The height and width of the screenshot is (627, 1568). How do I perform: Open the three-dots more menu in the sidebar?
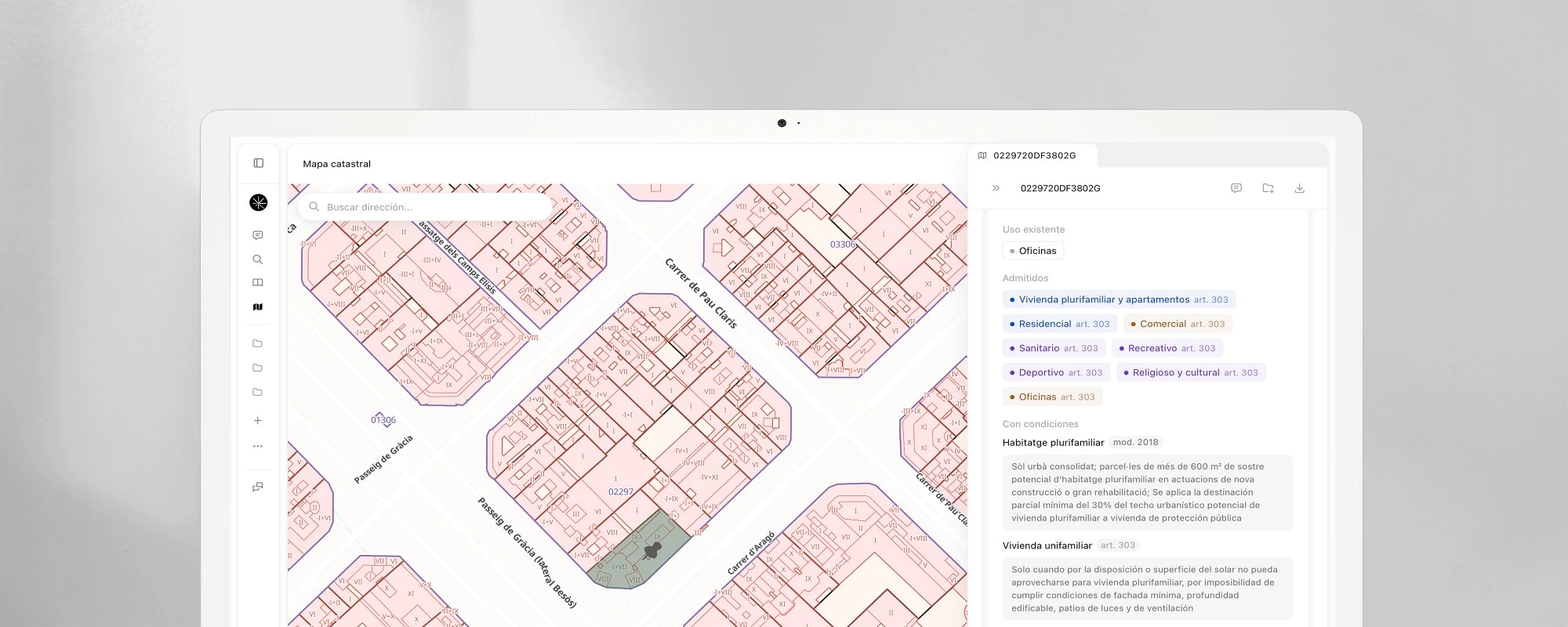(258, 446)
